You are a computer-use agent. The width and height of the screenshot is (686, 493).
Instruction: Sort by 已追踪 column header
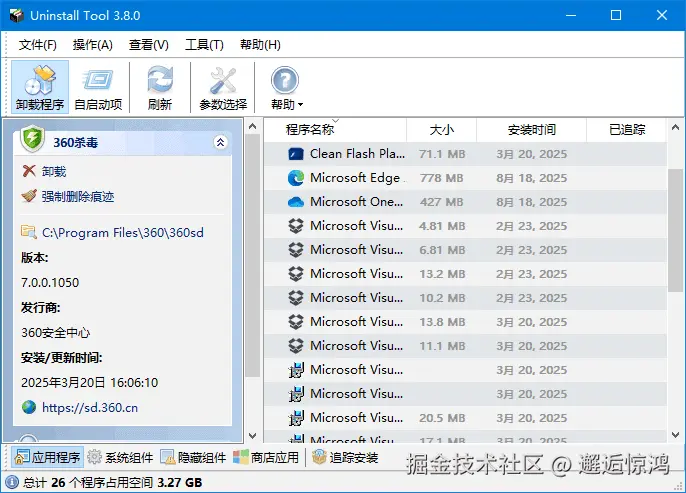626,129
